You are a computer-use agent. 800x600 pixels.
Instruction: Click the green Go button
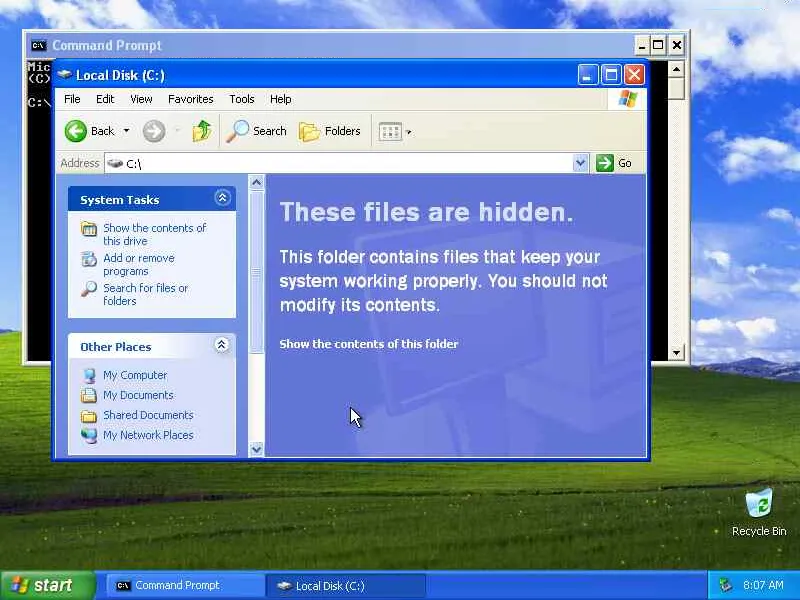click(x=614, y=163)
